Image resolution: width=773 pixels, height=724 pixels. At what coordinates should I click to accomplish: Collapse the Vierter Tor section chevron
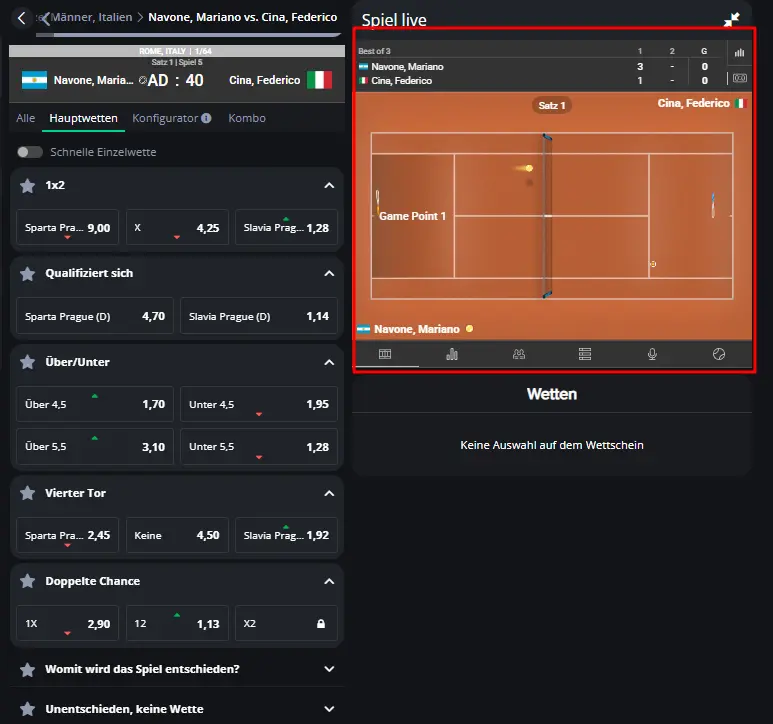click(x=329, y=493)
